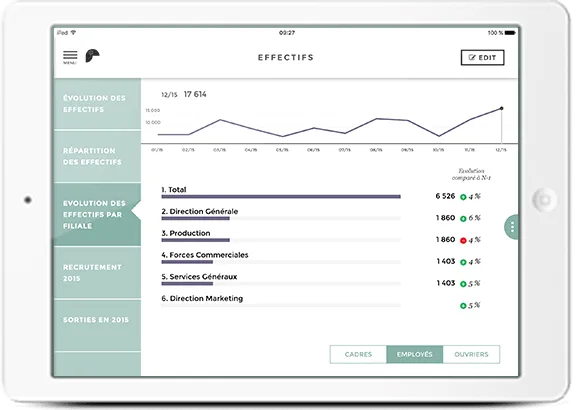Click the green indicator for Direction Marketing
The image size is (578, 410).
463,306
